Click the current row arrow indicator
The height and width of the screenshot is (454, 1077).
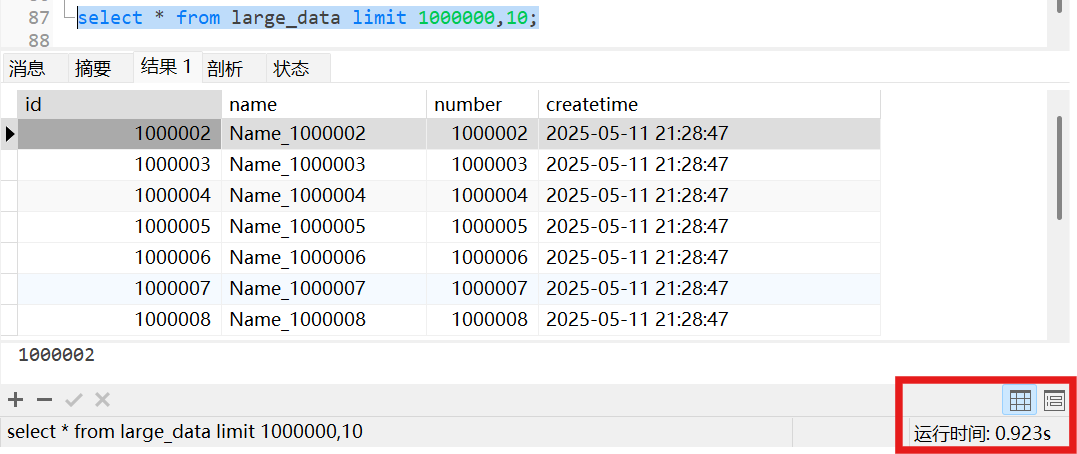point(9,134)
